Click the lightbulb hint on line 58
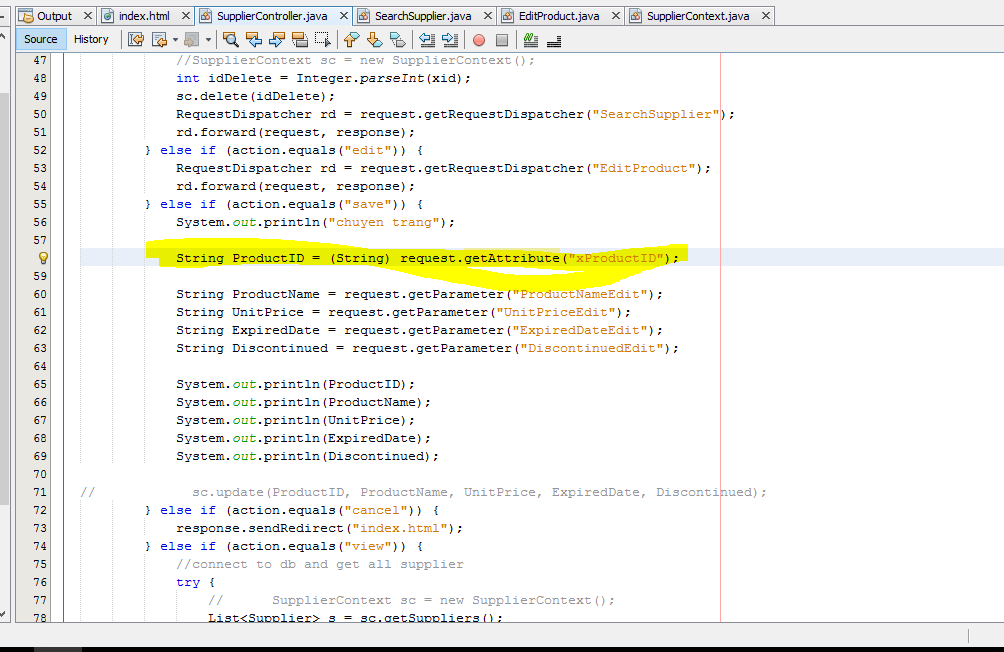The image size is (1004, 652). 43,258
